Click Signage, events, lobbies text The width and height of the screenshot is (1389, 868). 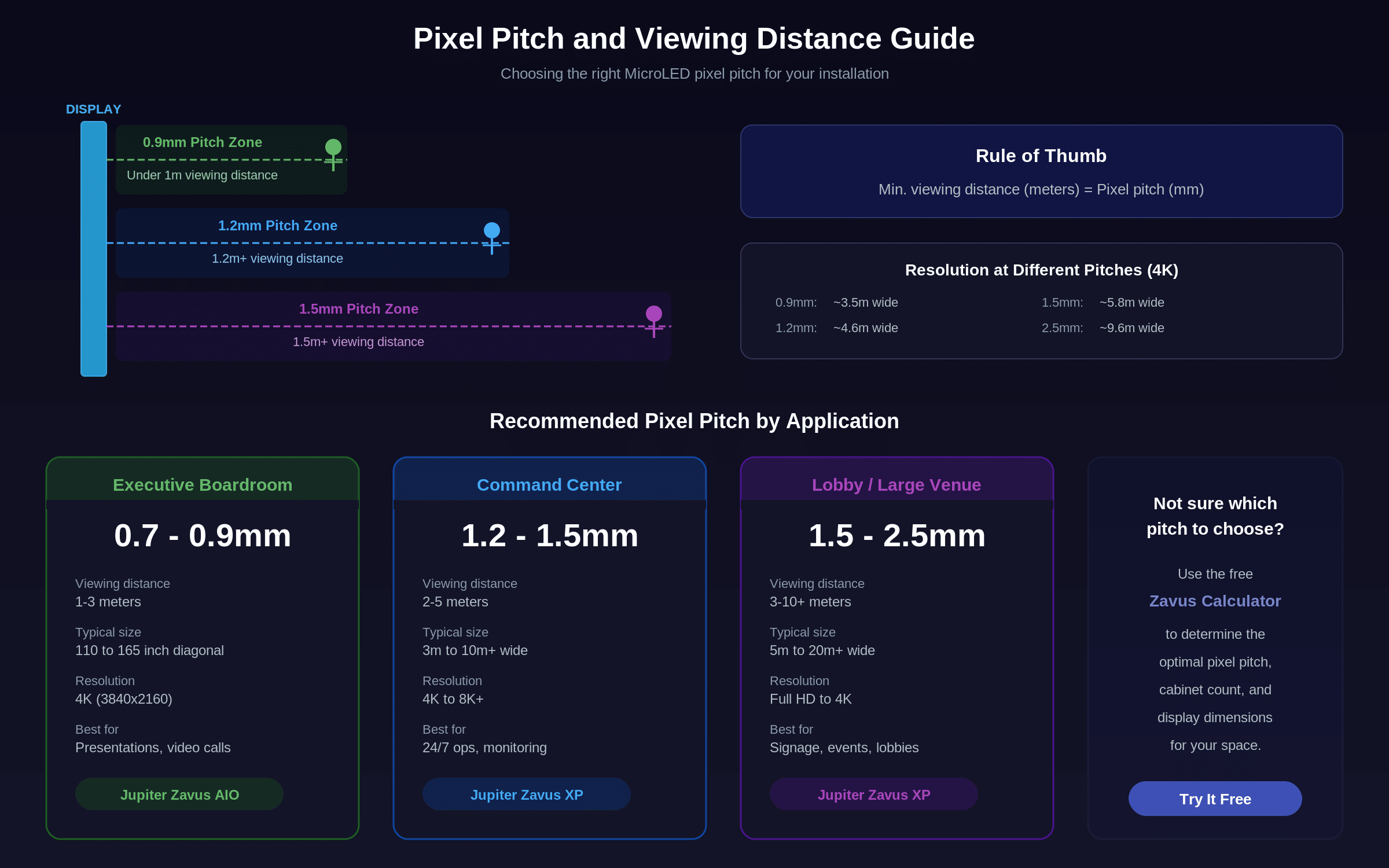tap(844, 748)
